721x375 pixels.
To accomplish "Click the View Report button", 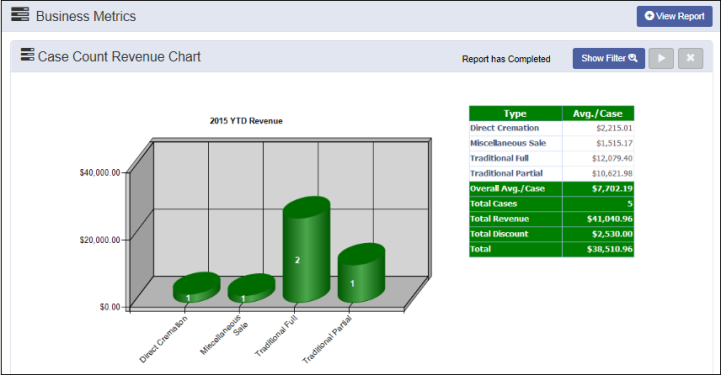I will (x=674, y=16).
